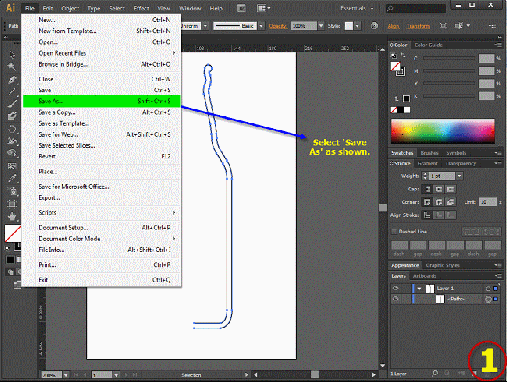Choose the round cap stroke icon
507x382 pixels.
(x=439, y=189)
